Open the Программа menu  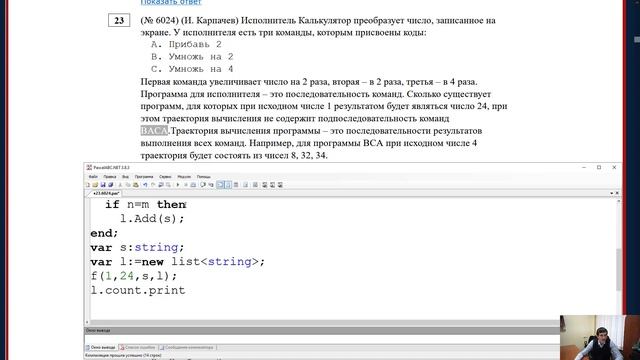click(144, 177)
